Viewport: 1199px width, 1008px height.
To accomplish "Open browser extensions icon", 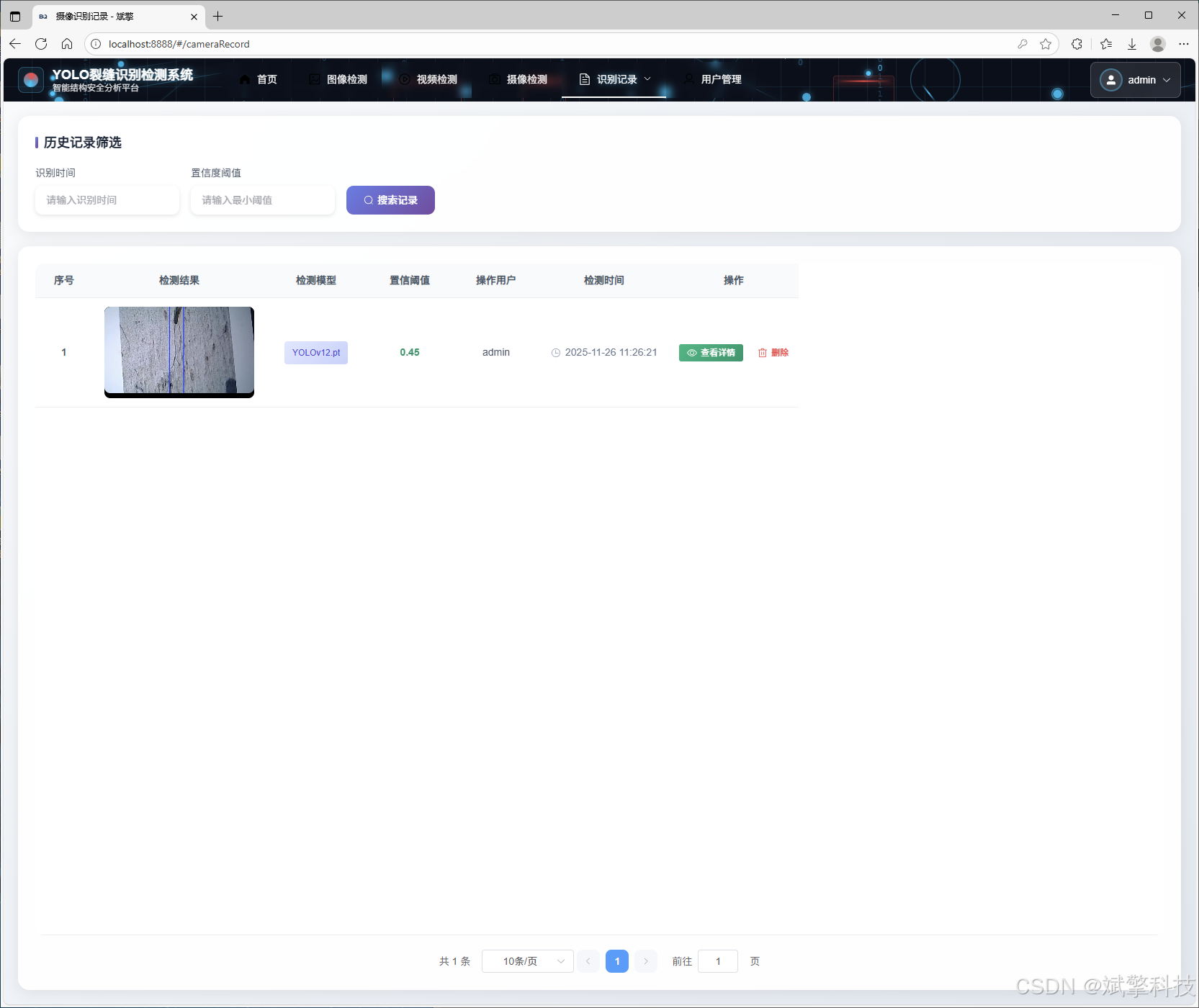I will 1077,44.
